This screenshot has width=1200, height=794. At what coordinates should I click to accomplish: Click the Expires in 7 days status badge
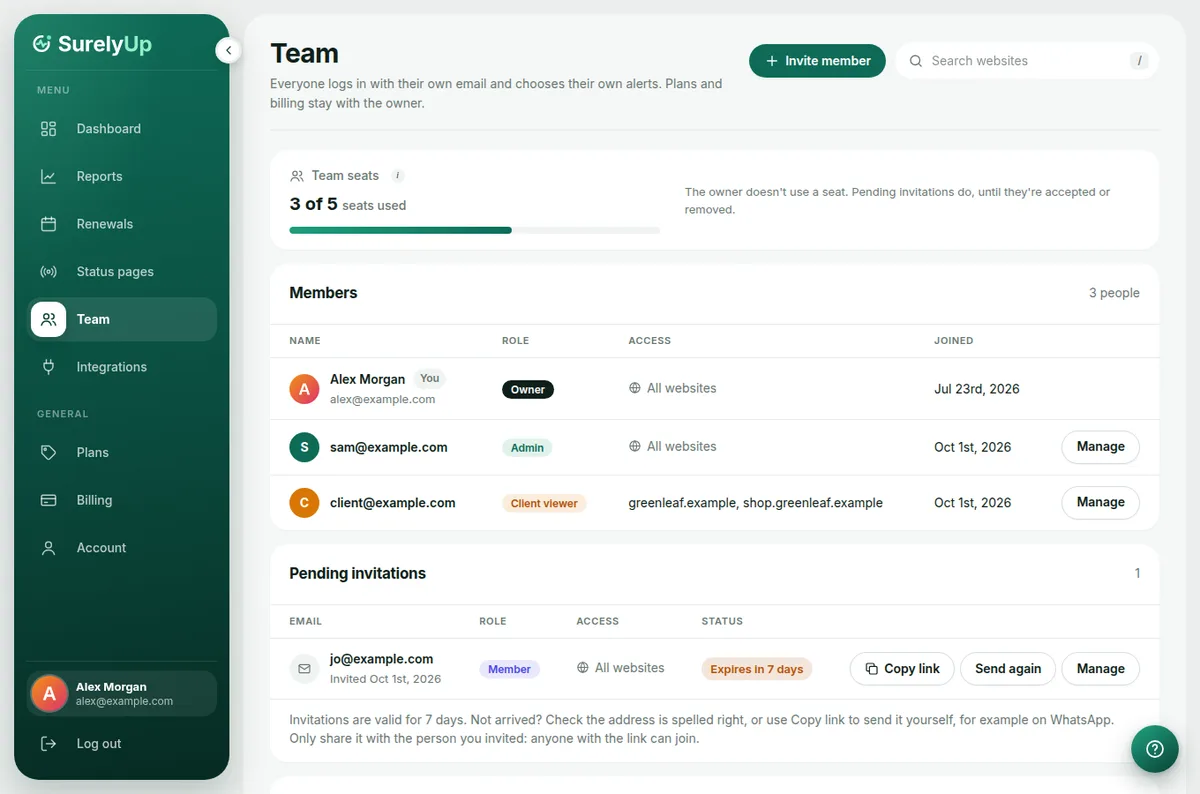757,669
